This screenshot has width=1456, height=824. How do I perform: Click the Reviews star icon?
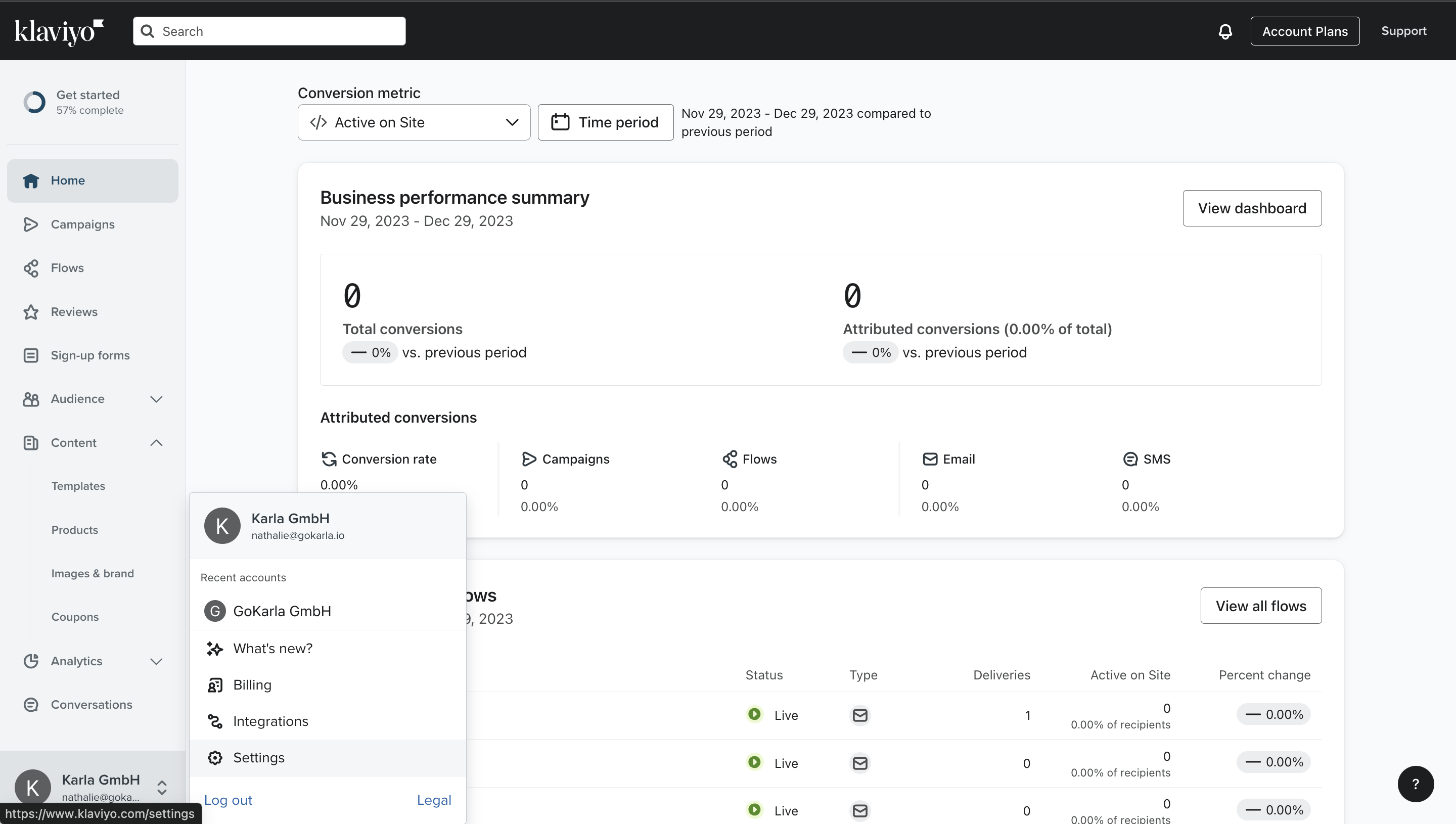coord(30,312)
